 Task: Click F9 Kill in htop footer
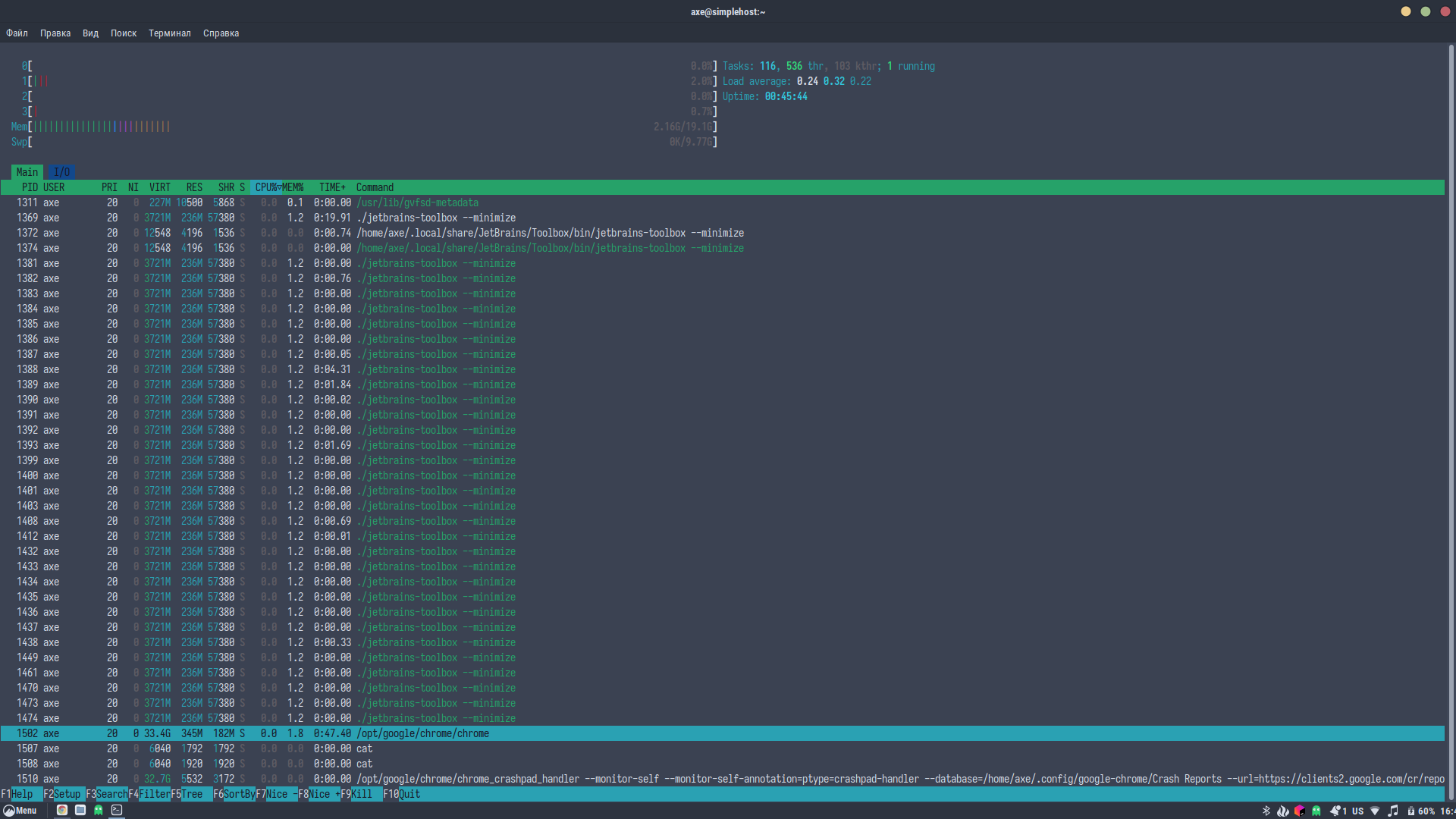click(x=362, y=794)
